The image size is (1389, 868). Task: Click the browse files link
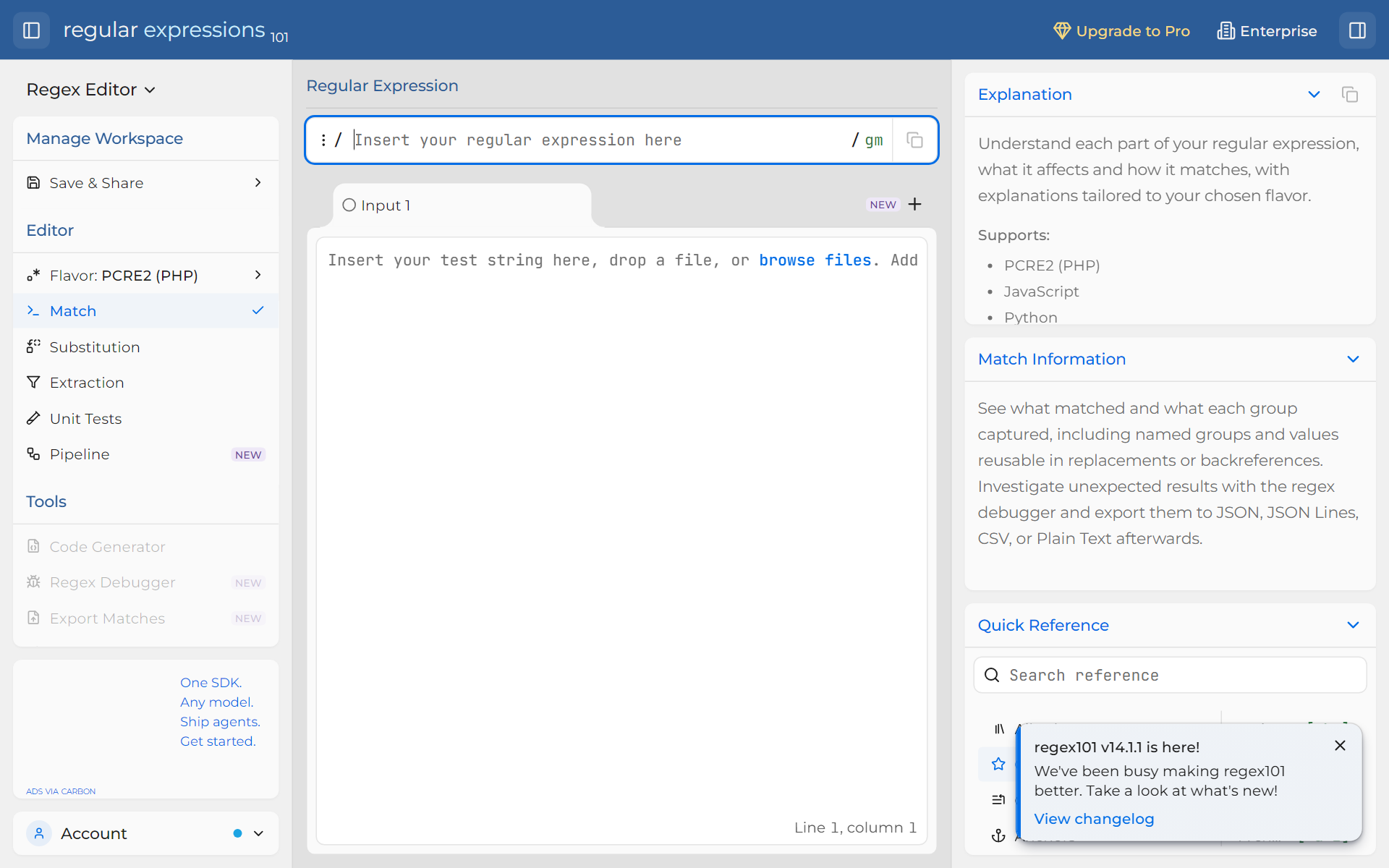click(815, 260)
